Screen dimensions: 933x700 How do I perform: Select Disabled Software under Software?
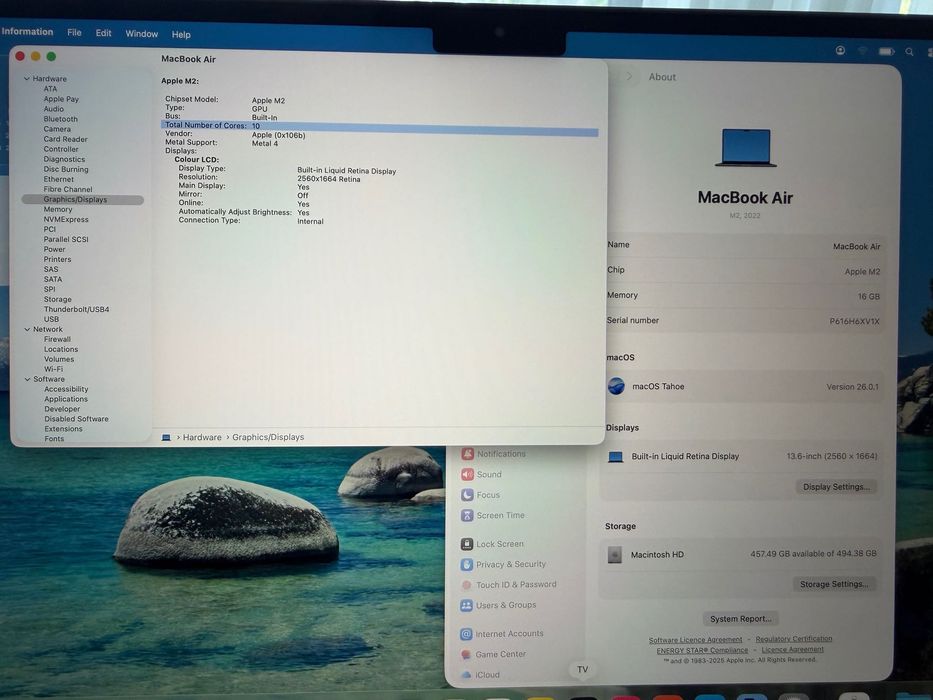(x=76, y=419)
